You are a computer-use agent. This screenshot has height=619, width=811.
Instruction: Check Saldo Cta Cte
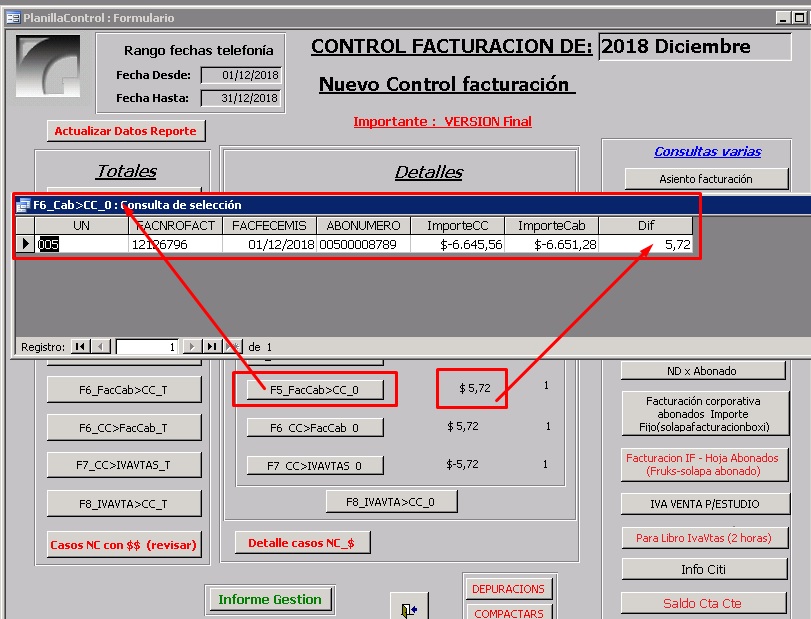pyautogui.click(x=702, y=604)
